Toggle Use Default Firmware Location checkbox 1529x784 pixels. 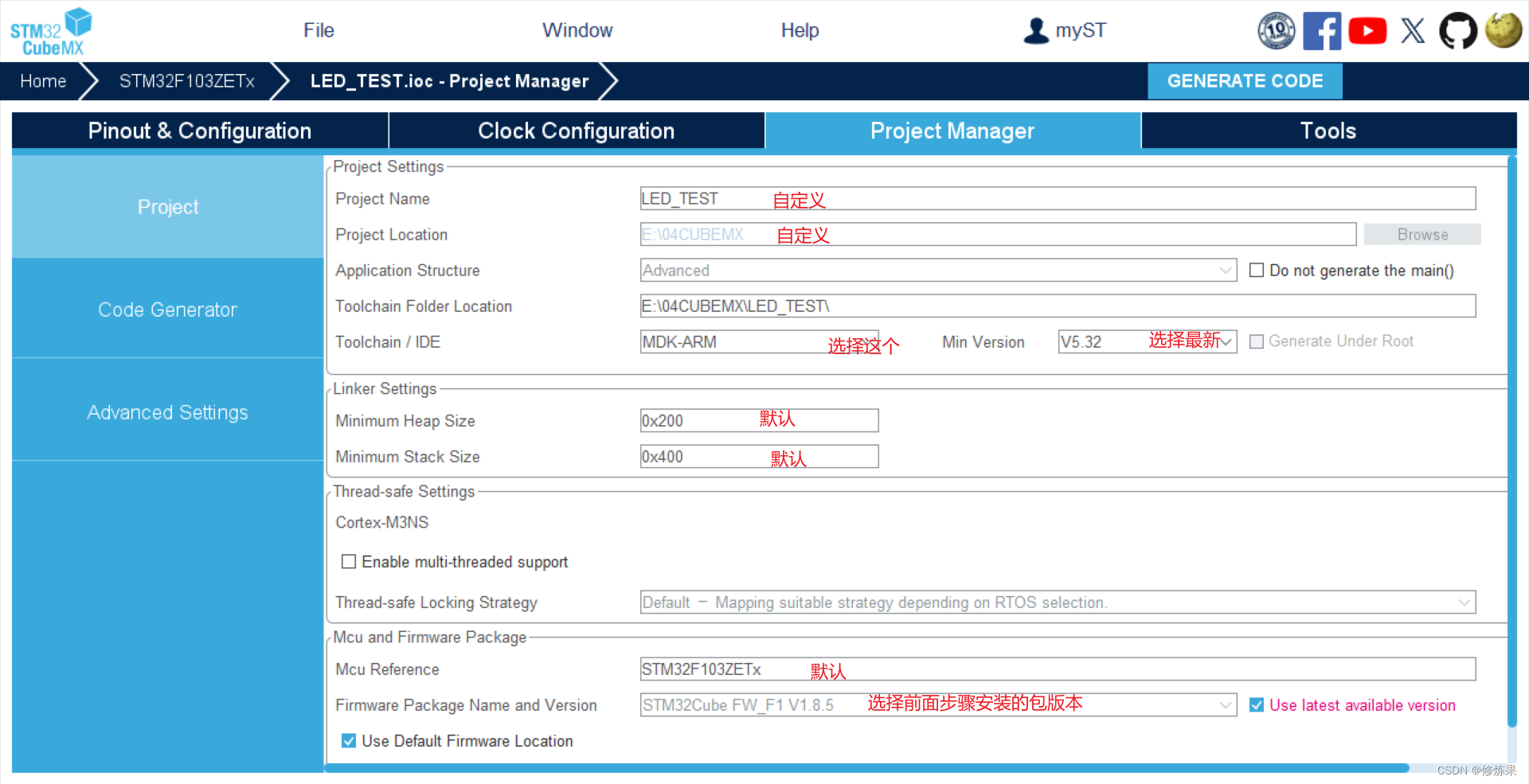coord(349,741)
